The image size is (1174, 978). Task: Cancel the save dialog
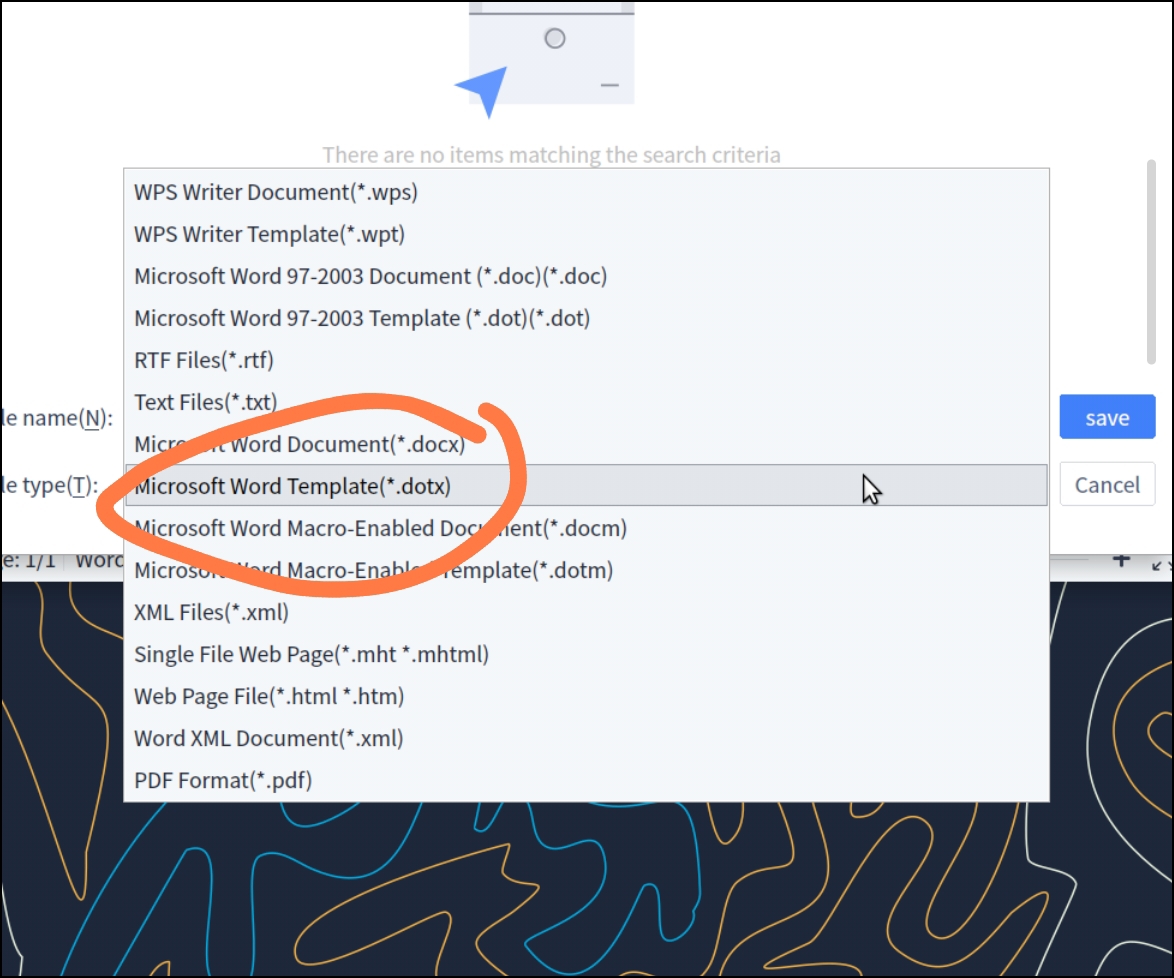point(1107,485)
